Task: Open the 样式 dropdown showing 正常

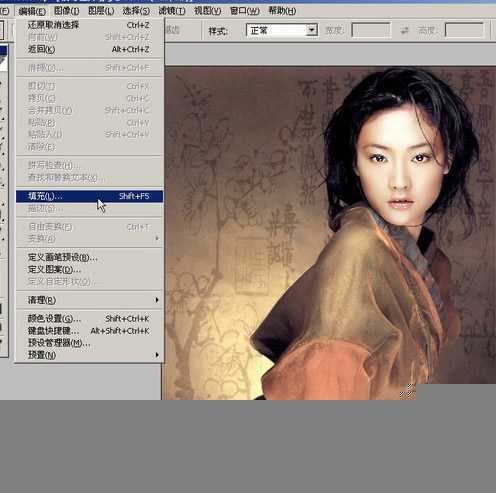Action: 281,30
